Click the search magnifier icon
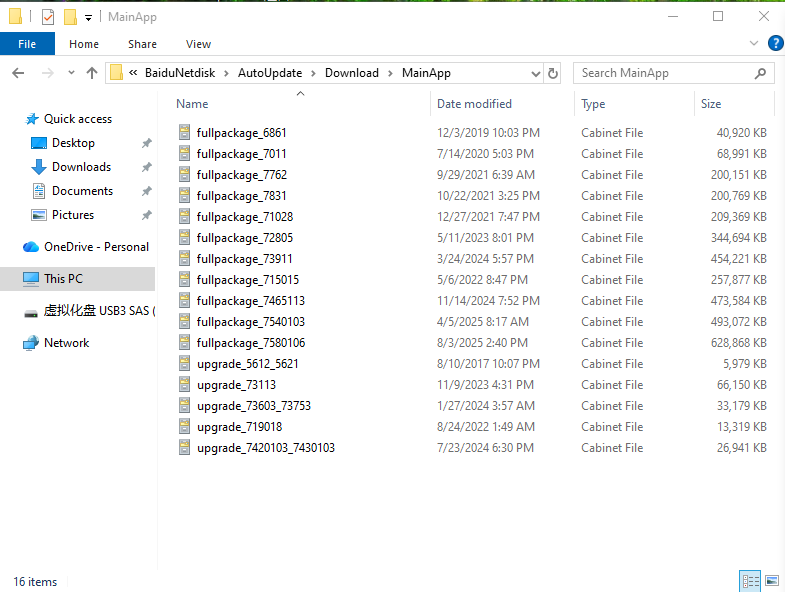This screenshot has height=592, width=785. tap(760, 73)
